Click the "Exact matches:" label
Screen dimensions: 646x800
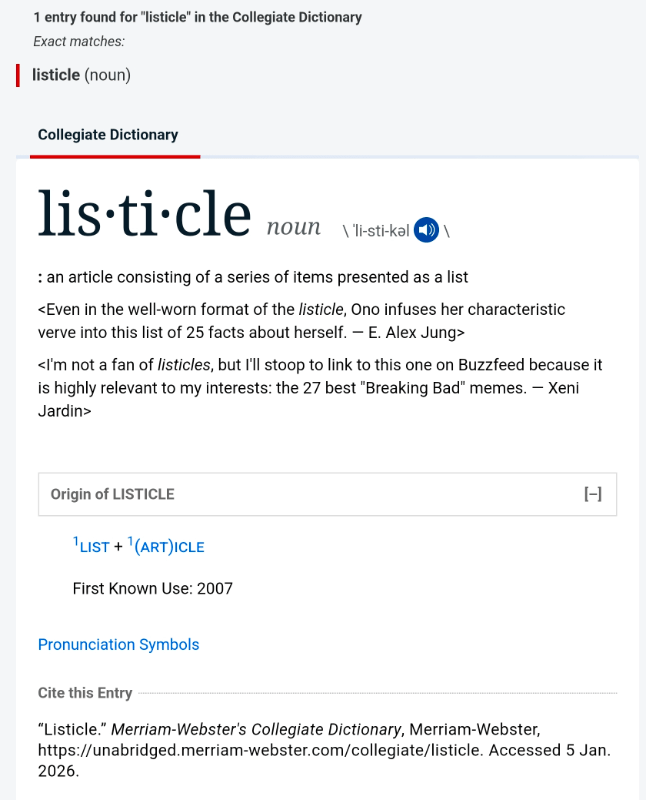click(x=79, y=41)
